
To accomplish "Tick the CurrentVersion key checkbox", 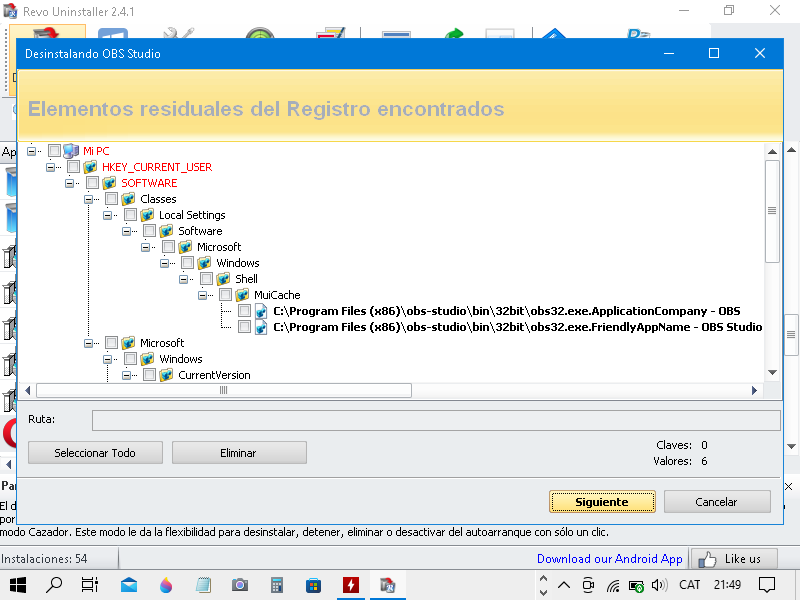I will coord(149,375).
